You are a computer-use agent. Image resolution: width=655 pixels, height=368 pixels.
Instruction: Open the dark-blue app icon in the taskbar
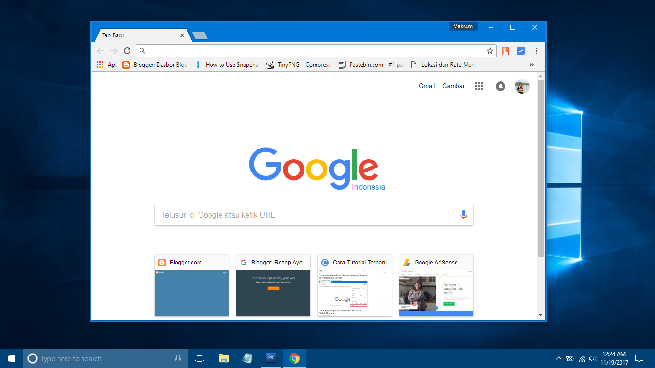pyautogui.click(x=271, y=358)
